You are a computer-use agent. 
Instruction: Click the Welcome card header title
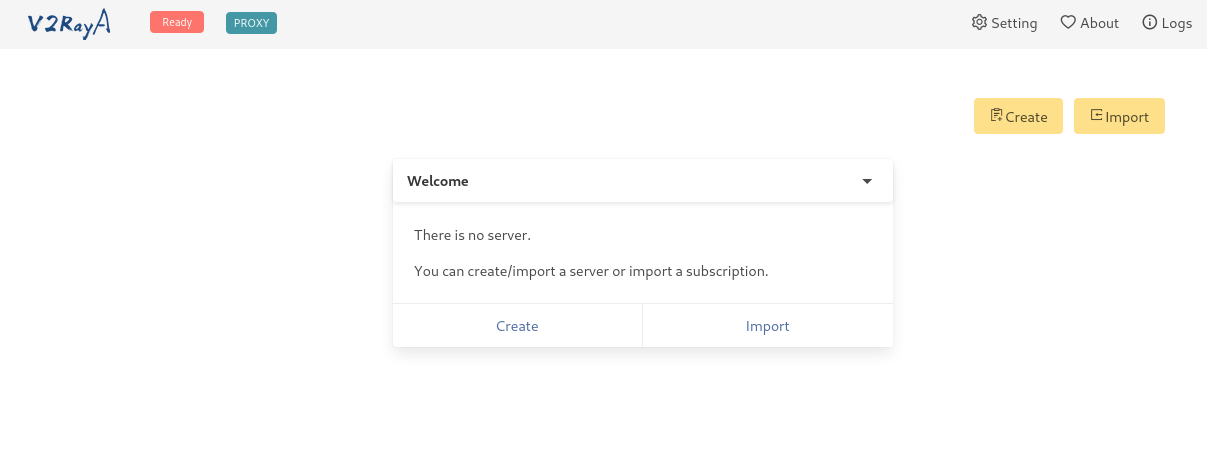[x=438, y=181]
